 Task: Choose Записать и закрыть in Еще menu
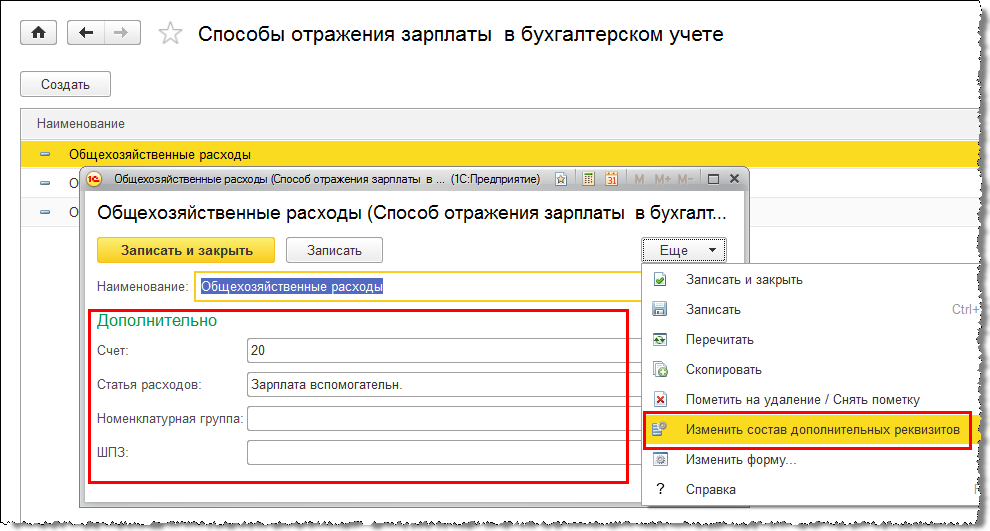744,280
